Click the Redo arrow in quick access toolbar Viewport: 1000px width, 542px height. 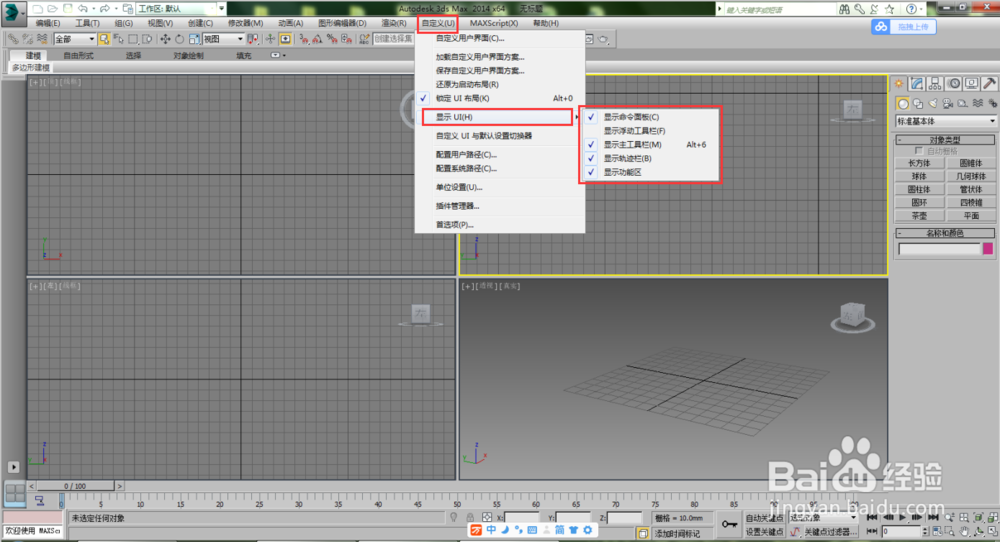(x=105, y=9)
